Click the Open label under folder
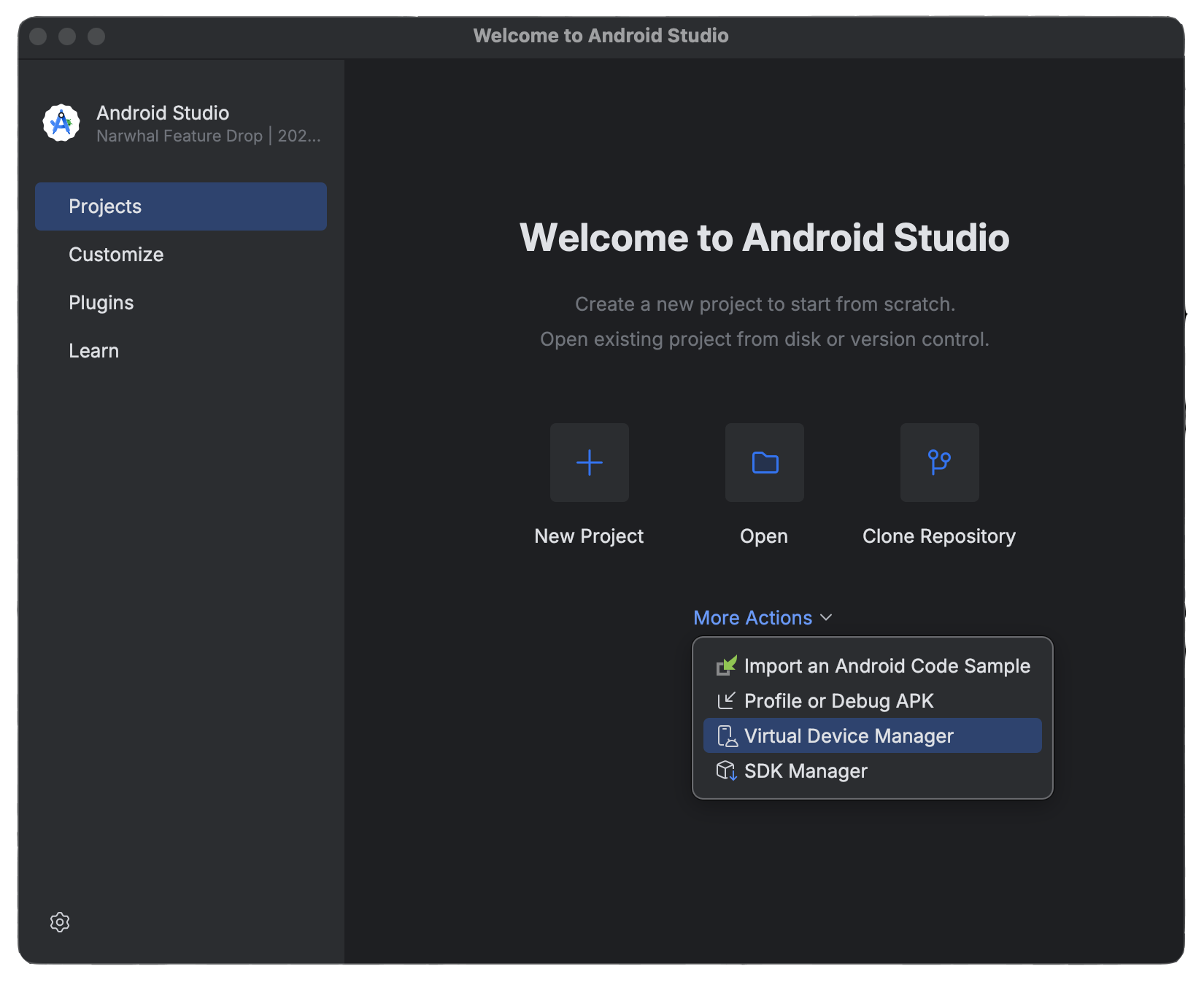 (x=764, y=536)
